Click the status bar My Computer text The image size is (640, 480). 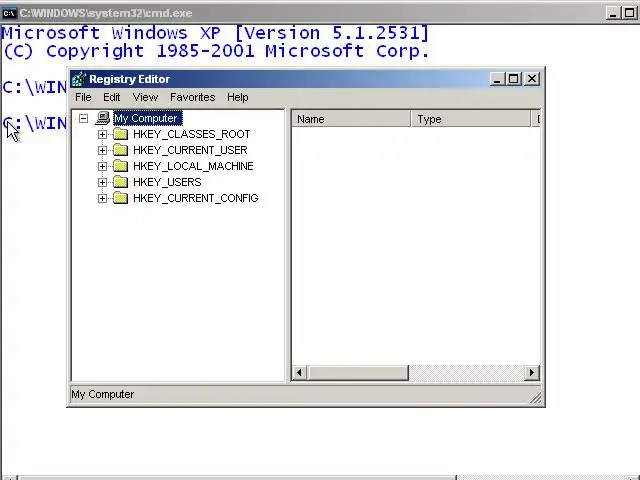click(102, 394)
